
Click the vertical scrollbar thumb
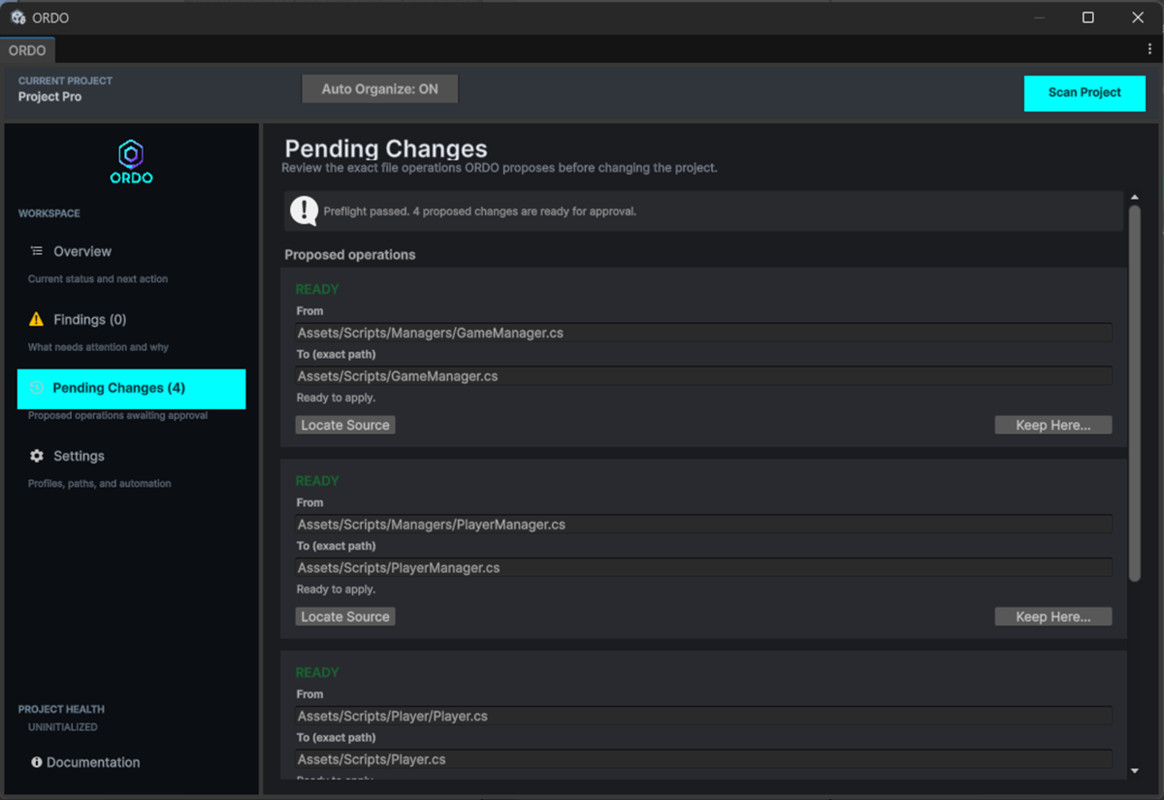1134,393
